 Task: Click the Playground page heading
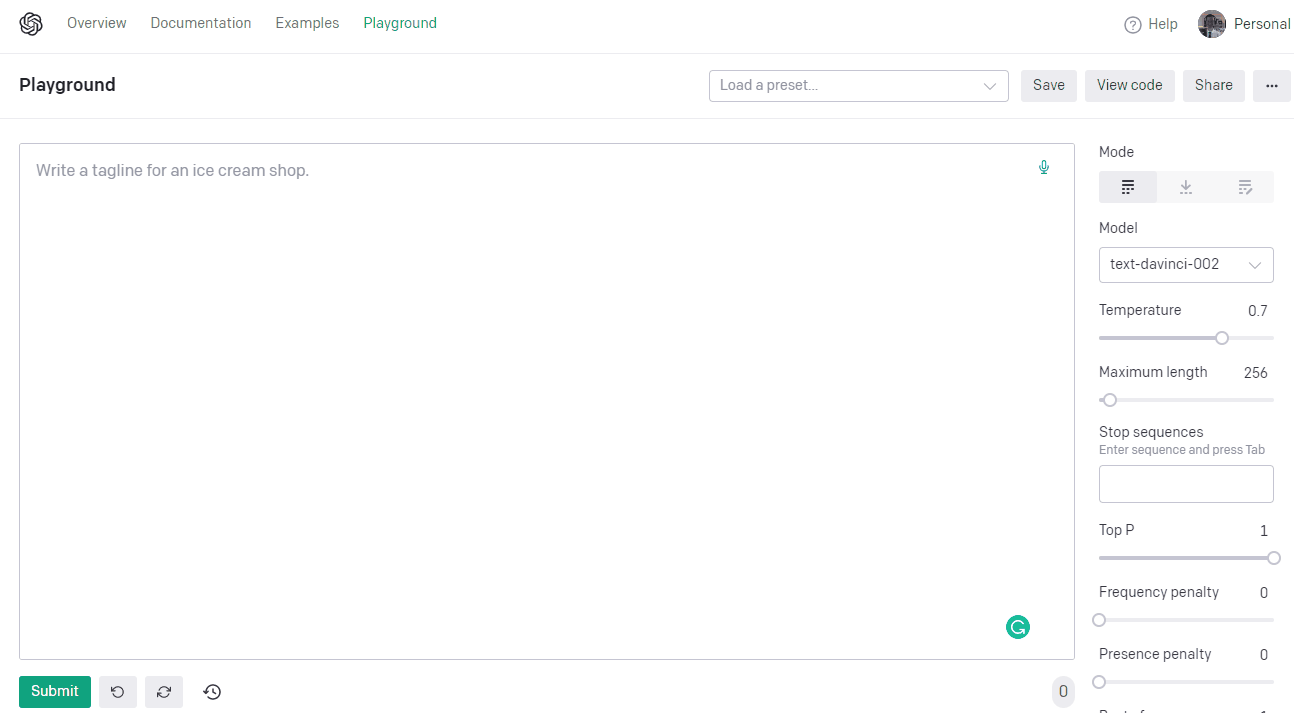pyautogui.click(x=67, y=85)
